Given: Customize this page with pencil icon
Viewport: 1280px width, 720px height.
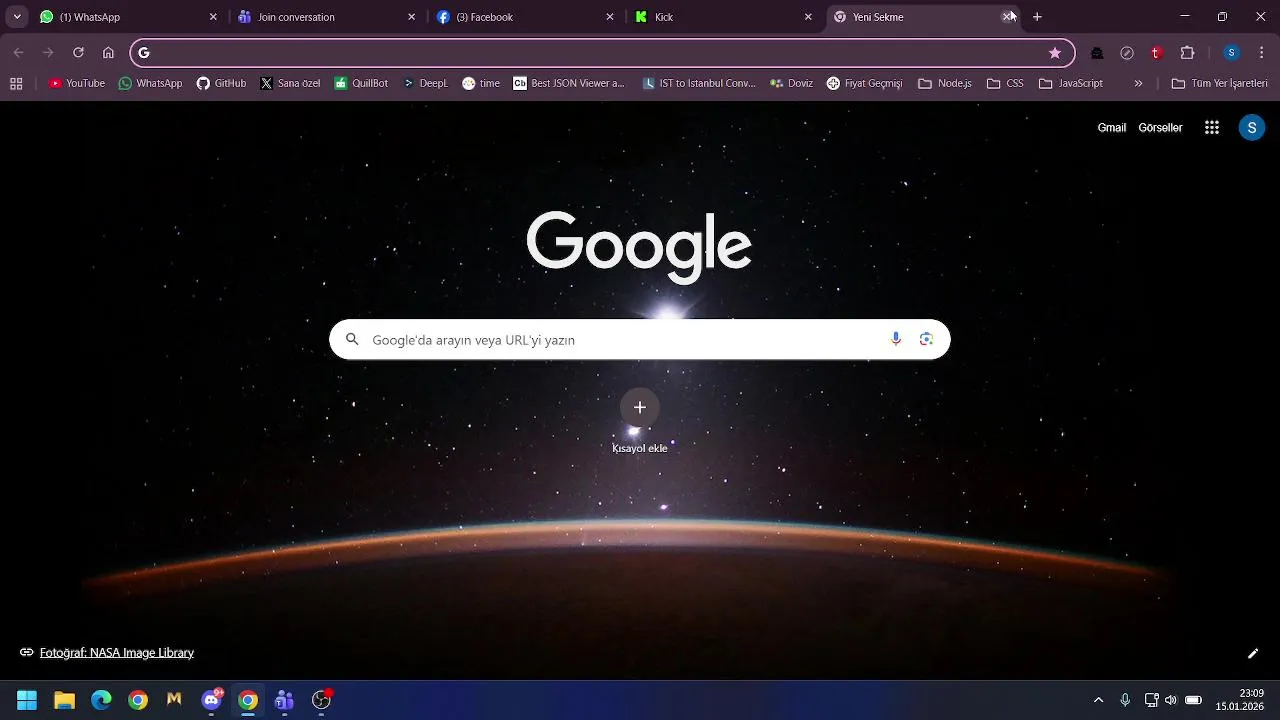Looking at the screenshot, I should click(x=1253, y=653).
